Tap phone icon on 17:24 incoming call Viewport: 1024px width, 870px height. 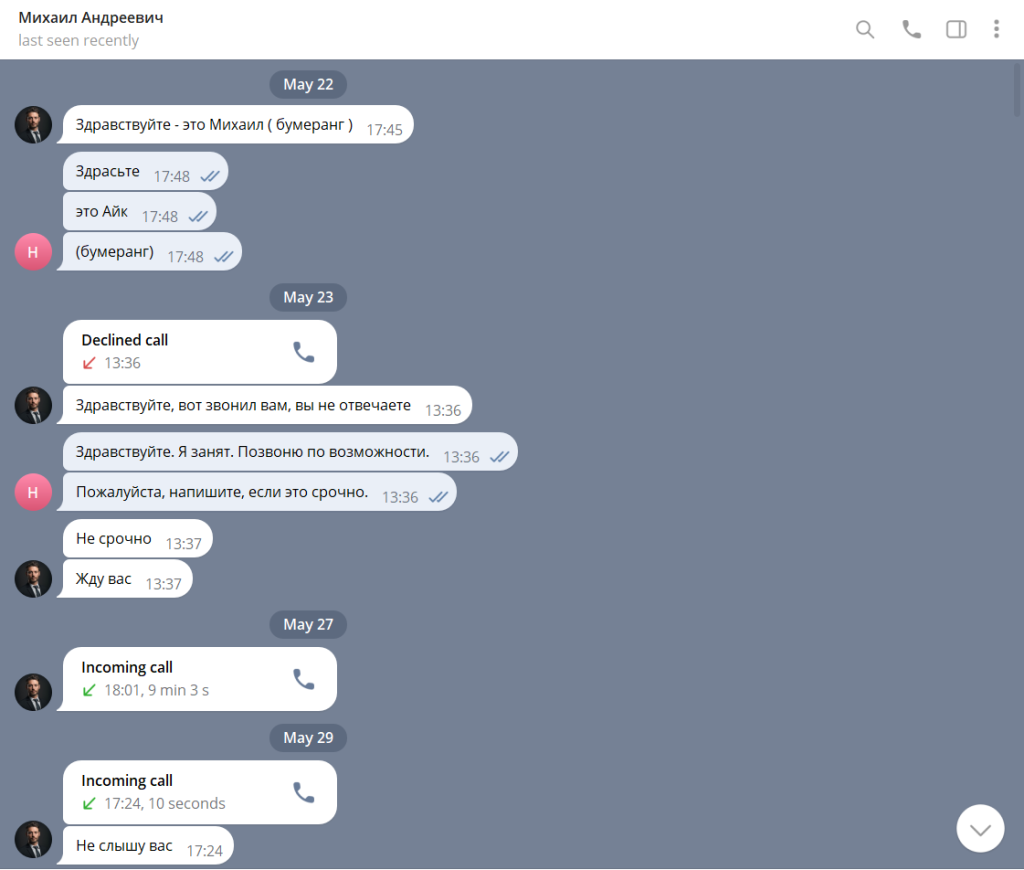[x=303, y=792]
